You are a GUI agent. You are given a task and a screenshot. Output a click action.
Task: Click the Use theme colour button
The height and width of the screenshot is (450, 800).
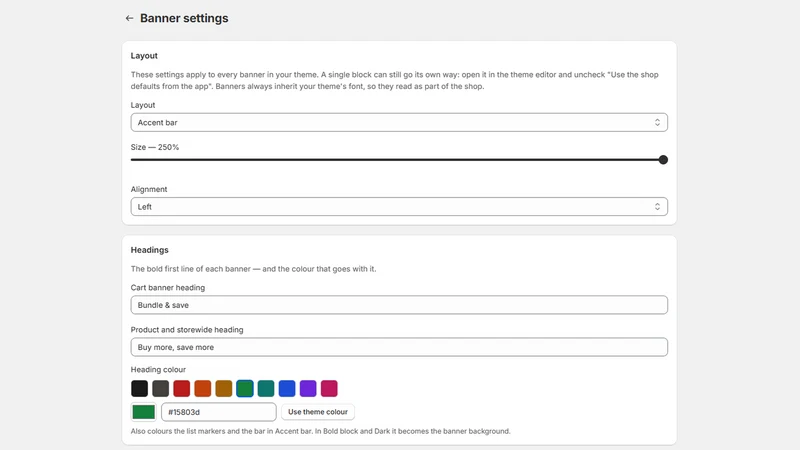318,412
